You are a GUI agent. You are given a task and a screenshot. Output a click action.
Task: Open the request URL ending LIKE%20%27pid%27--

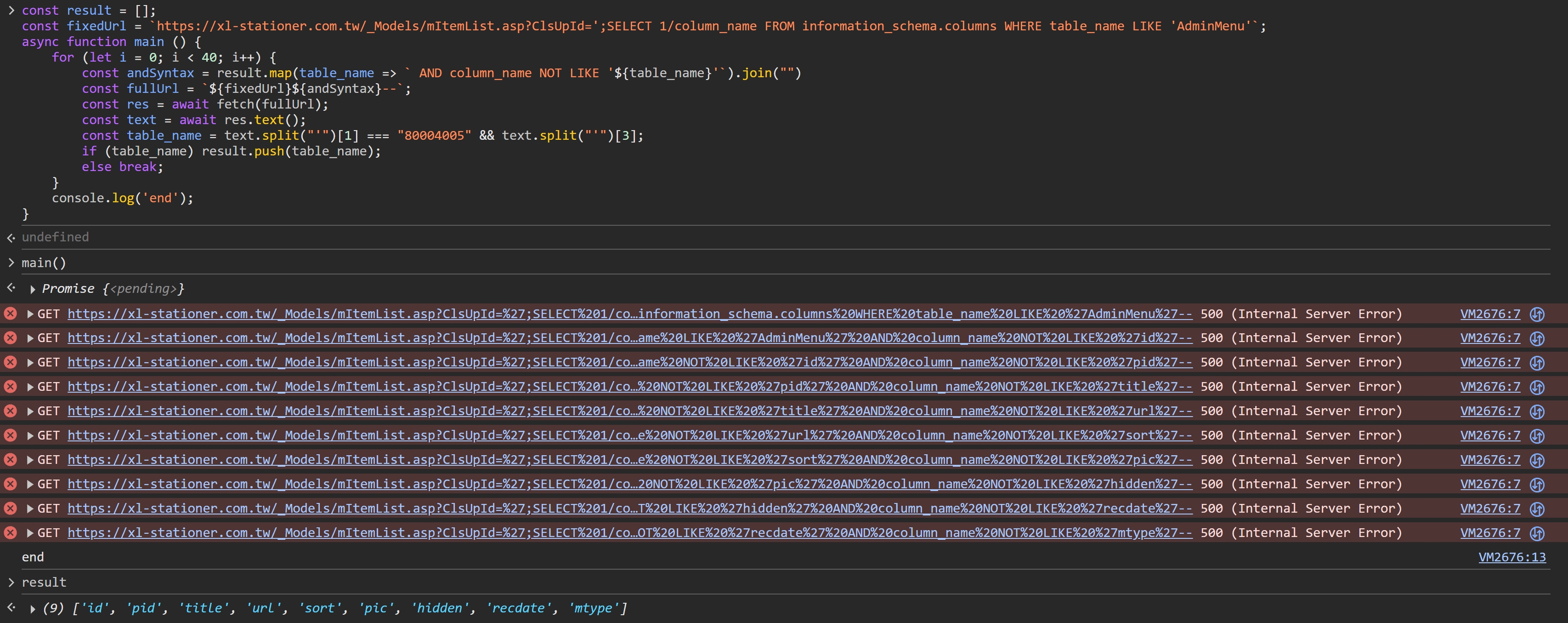tap(630, 363)
